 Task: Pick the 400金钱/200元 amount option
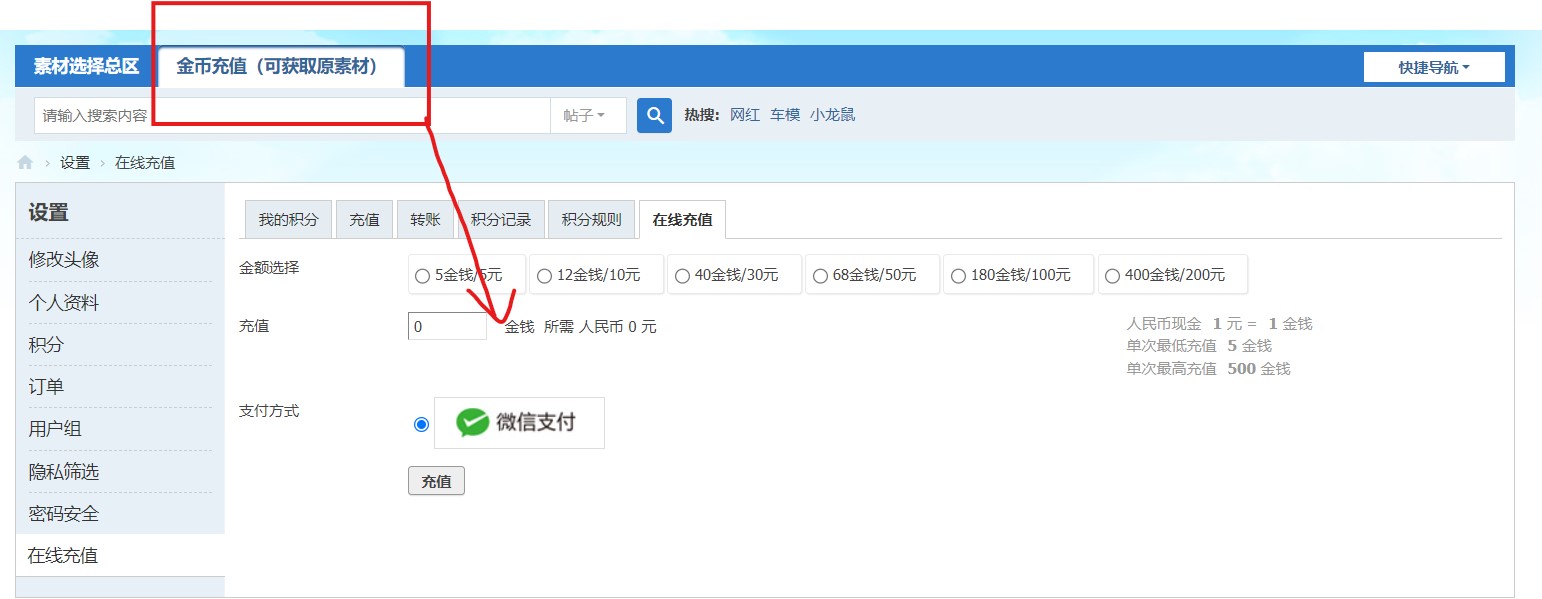click(1172, 275)
